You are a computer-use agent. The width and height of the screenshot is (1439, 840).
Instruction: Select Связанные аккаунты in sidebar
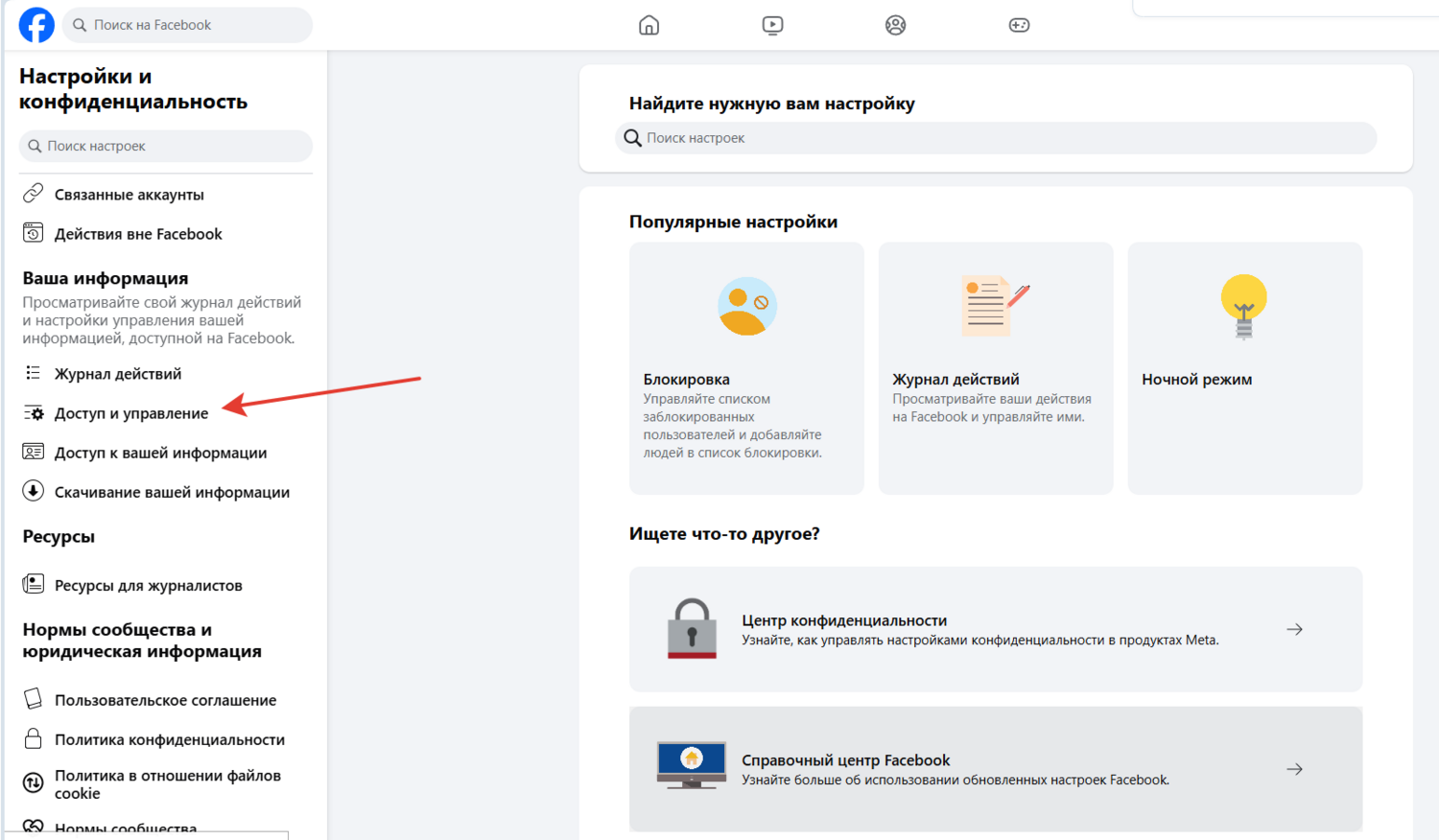[x=130, y=195]
